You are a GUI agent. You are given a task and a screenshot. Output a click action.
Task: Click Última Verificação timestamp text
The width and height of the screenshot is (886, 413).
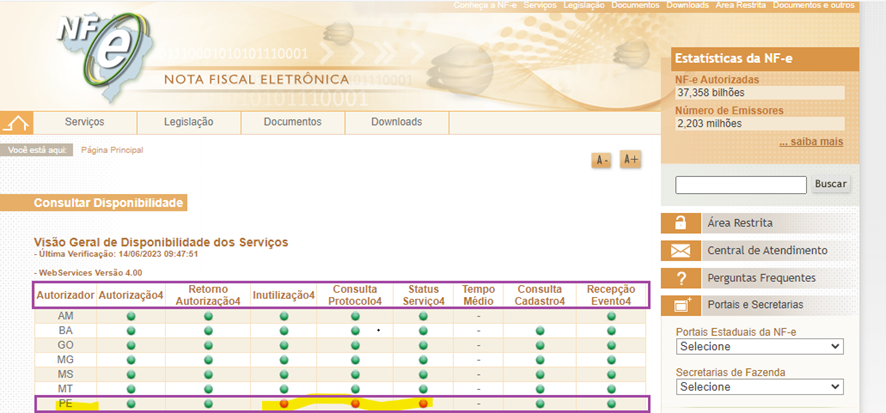pos(116,254)
